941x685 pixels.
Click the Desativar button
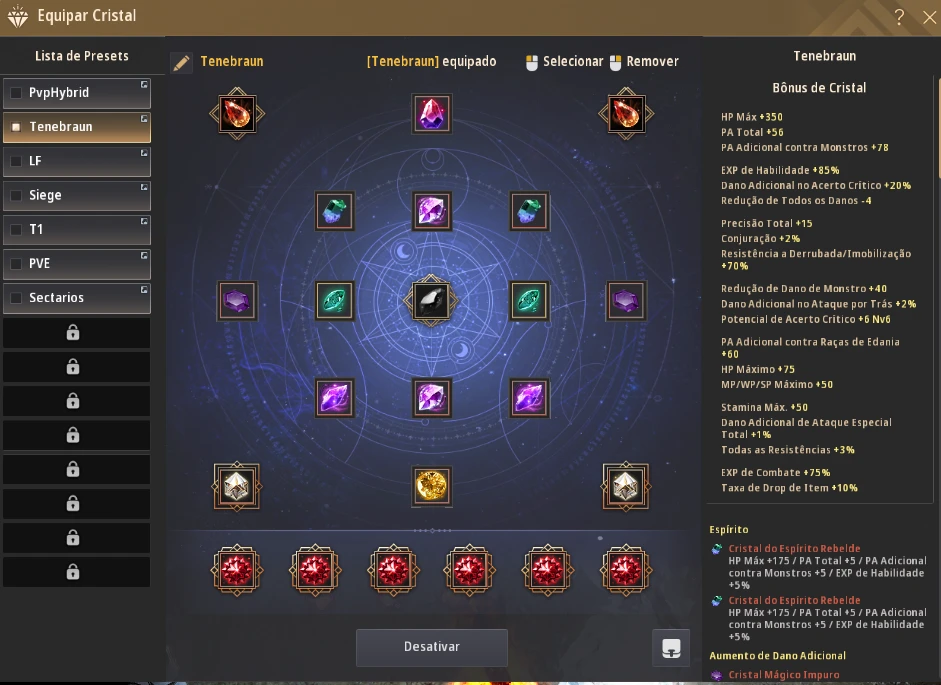pyautogui.click(x=431, y=647)
